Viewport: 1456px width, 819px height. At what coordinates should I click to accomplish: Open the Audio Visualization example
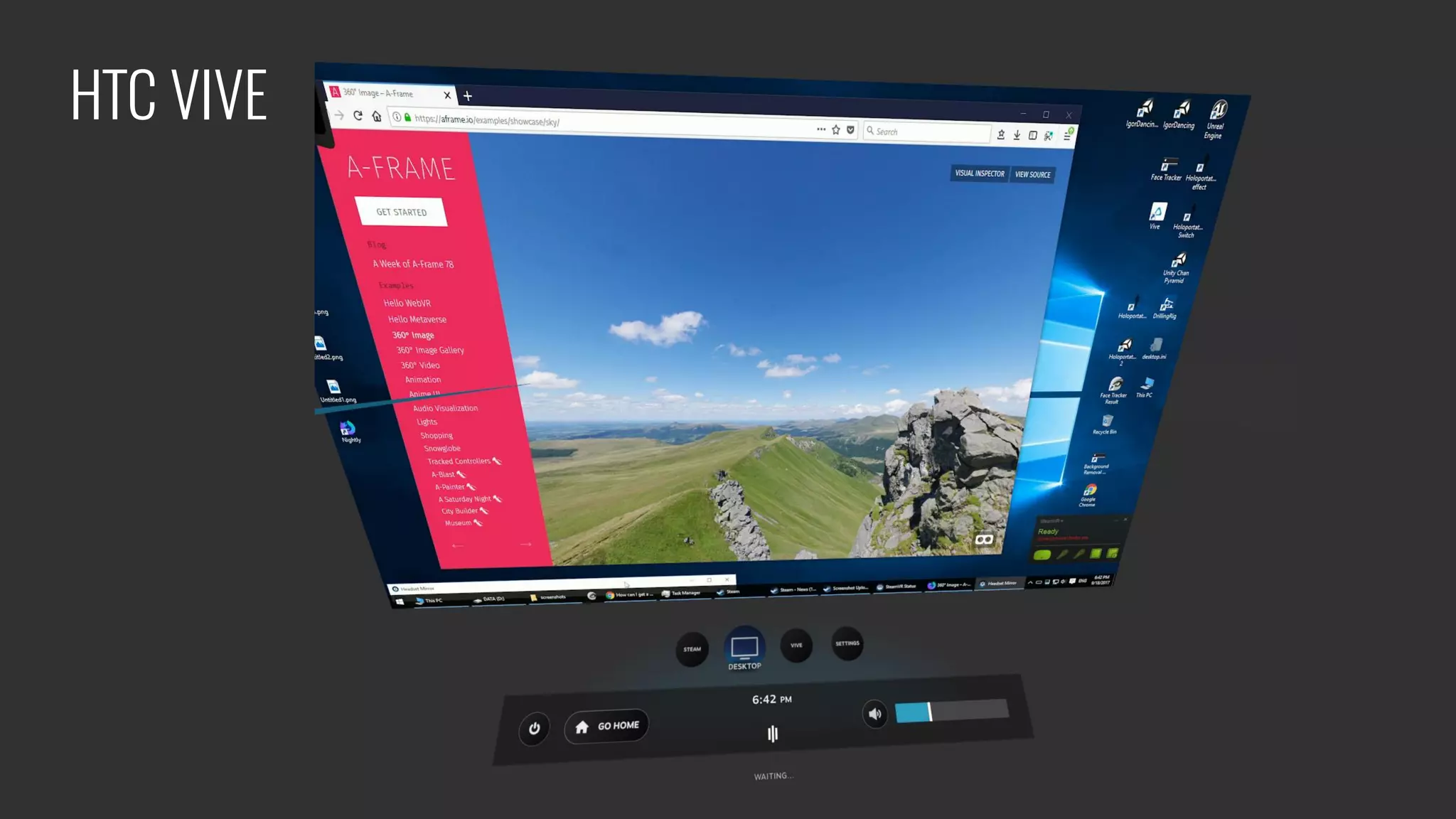click(x=446, y=408)
